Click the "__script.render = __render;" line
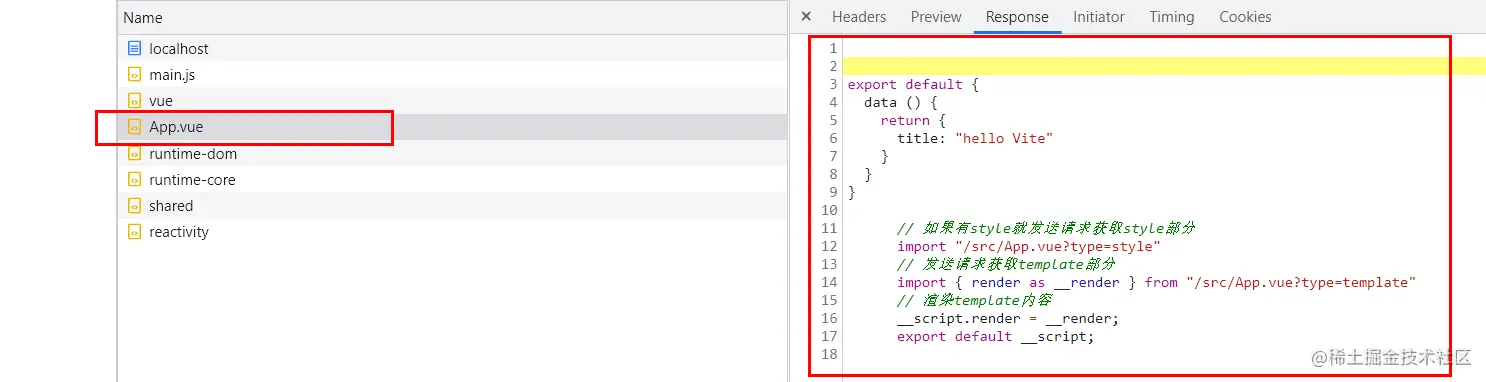 tap(1008, 319)
